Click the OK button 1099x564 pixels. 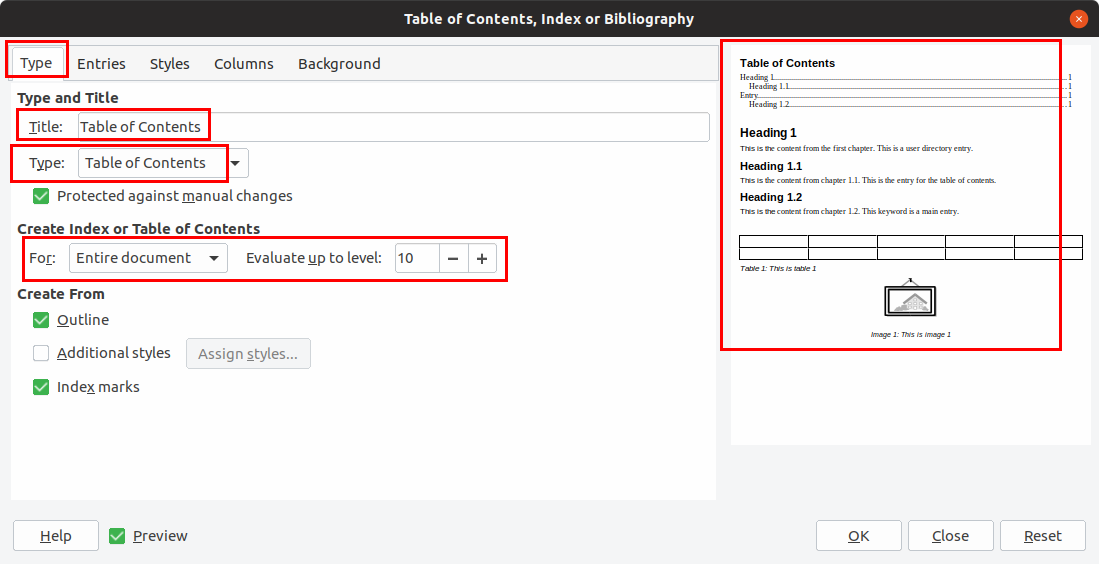[859, 536]
